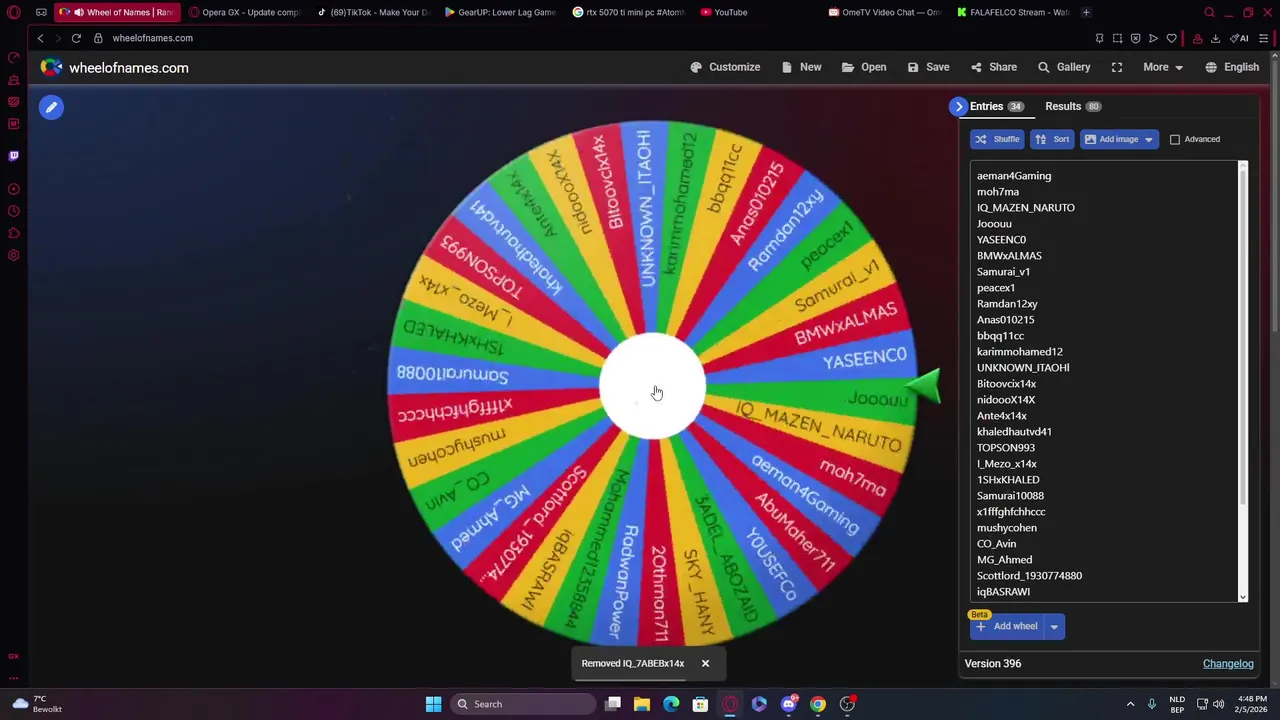Toggle fullscreen mode icon

[1117, 67]
